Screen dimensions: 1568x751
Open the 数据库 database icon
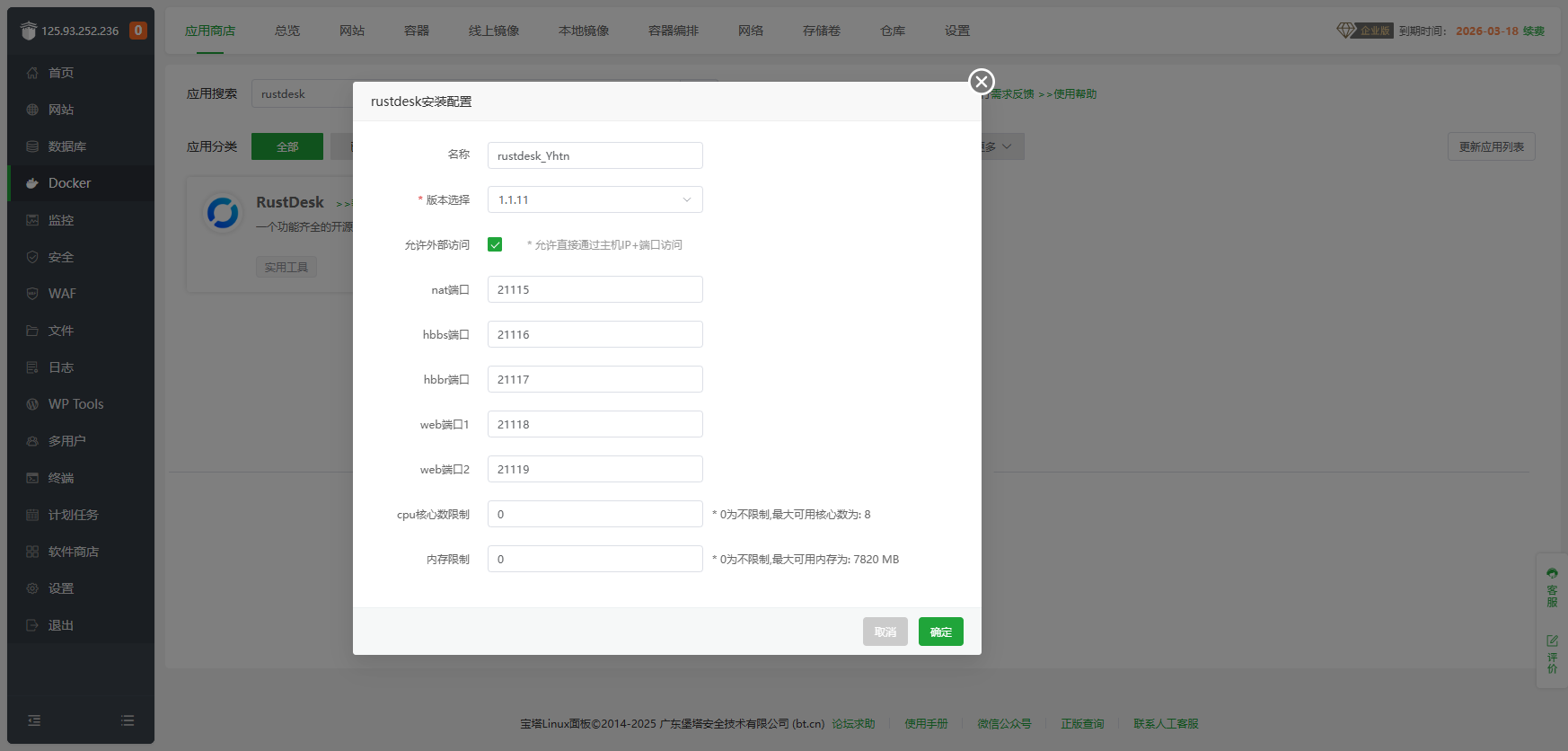click(32, 146)
